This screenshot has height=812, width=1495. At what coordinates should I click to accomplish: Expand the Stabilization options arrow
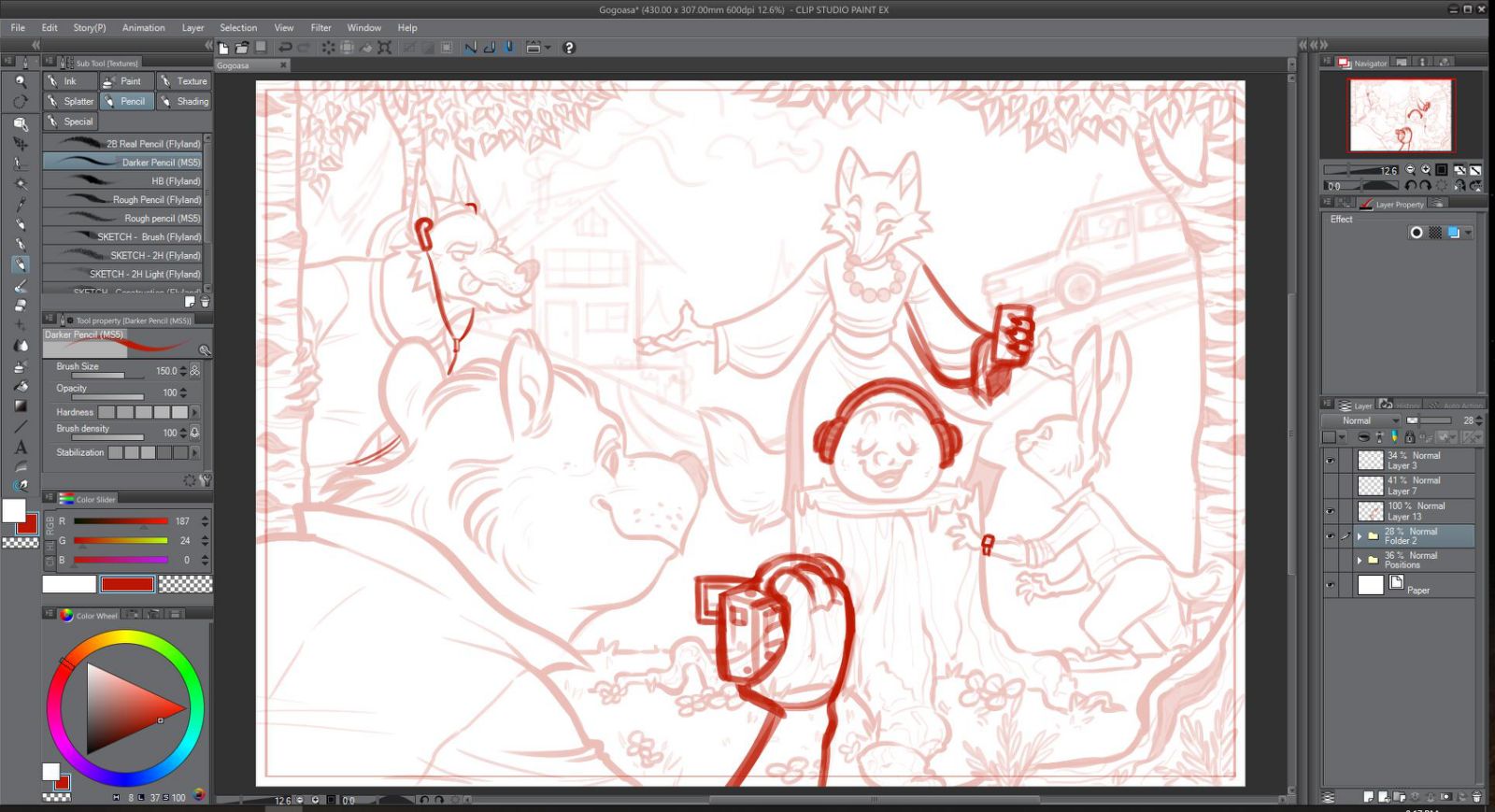point(195,452)
